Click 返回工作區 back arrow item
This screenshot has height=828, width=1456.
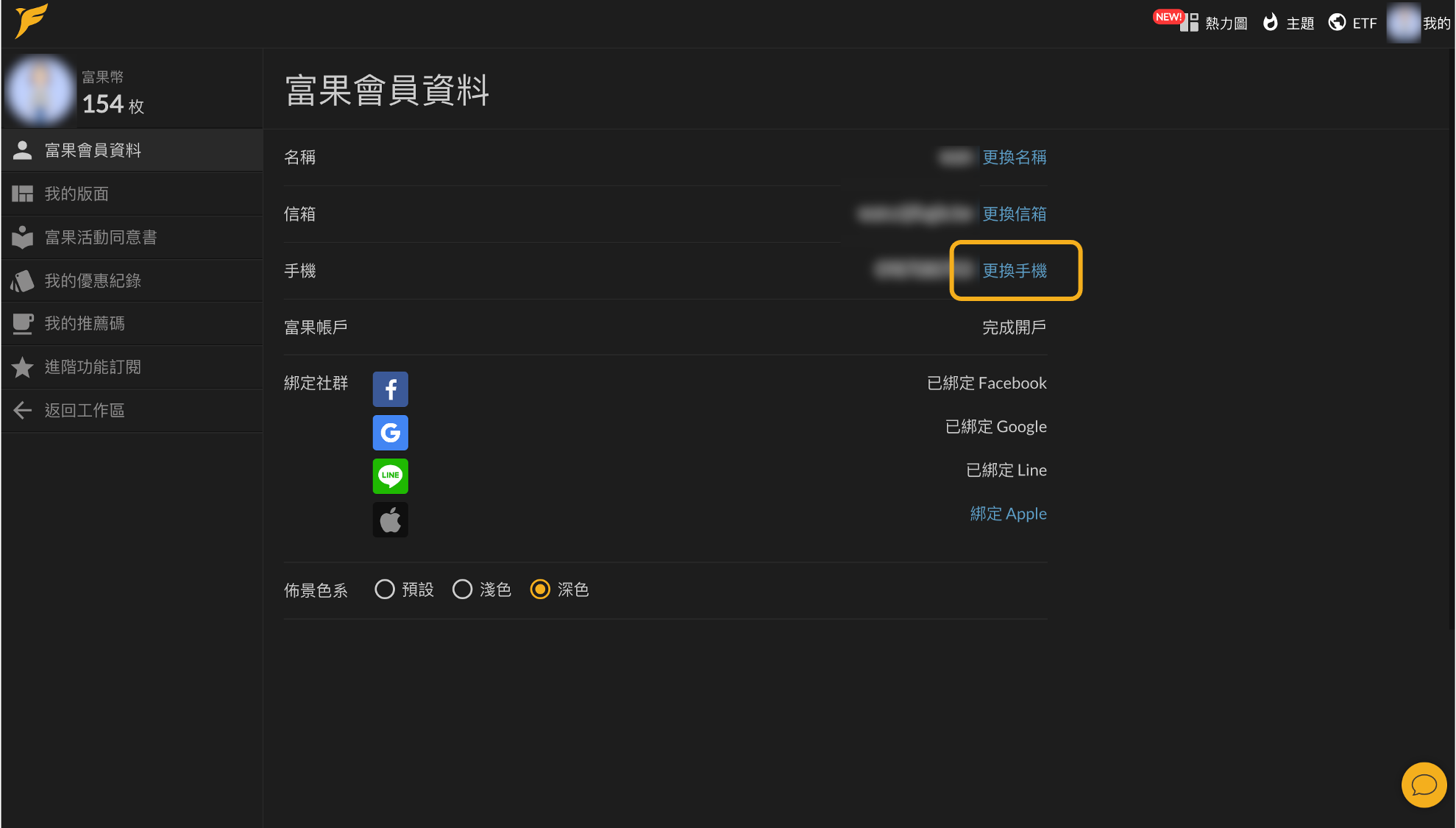click(x=132, y=410)
